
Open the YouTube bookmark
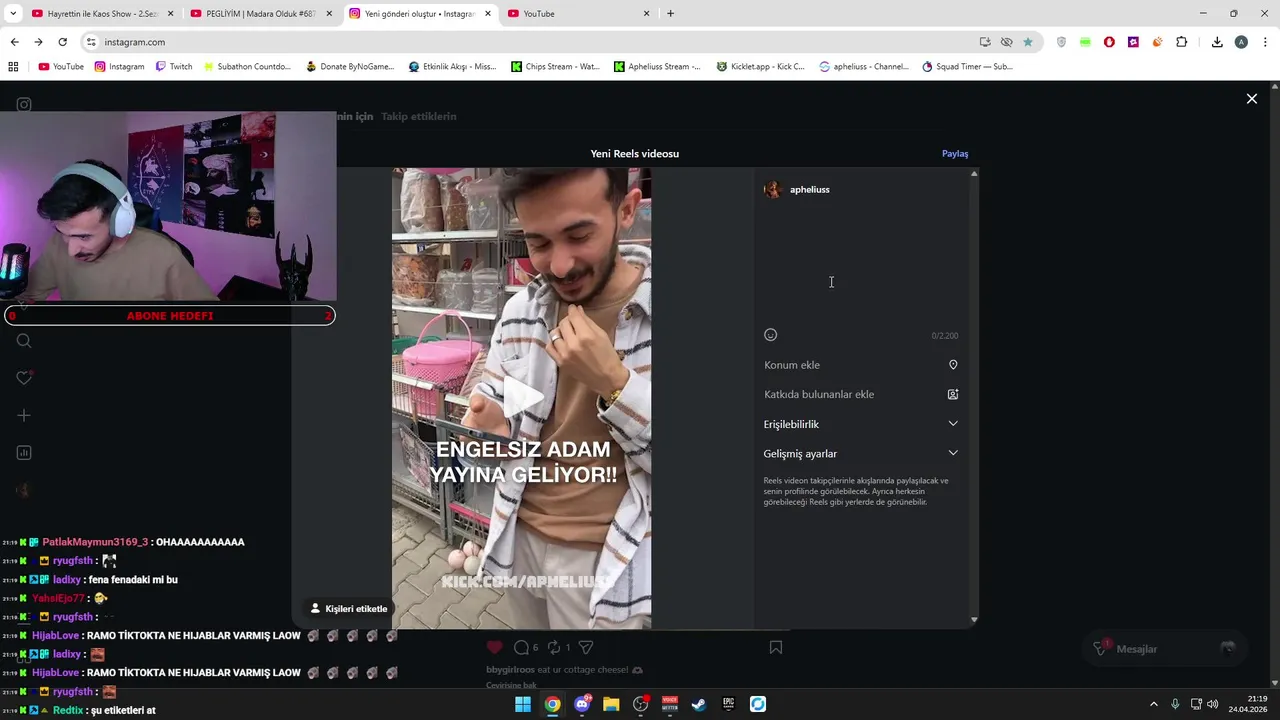(x=61, y=67)
